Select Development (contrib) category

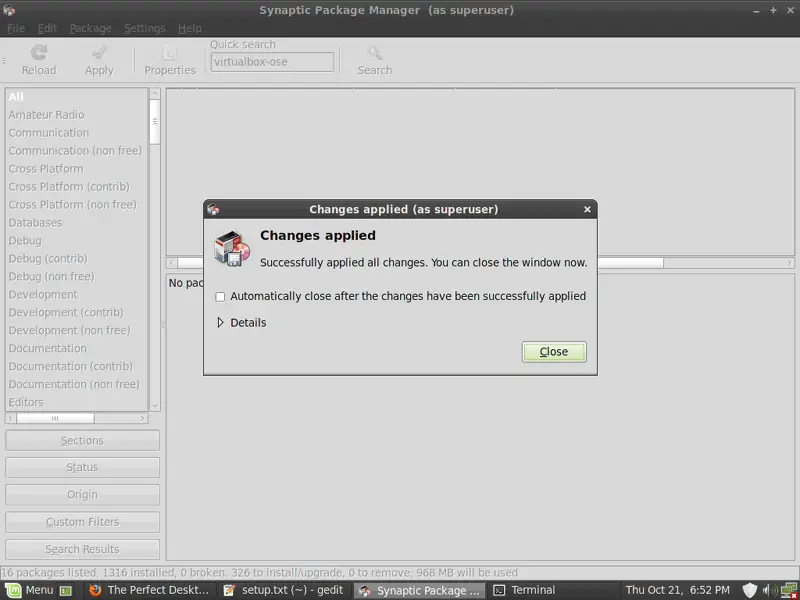(77, 312)
